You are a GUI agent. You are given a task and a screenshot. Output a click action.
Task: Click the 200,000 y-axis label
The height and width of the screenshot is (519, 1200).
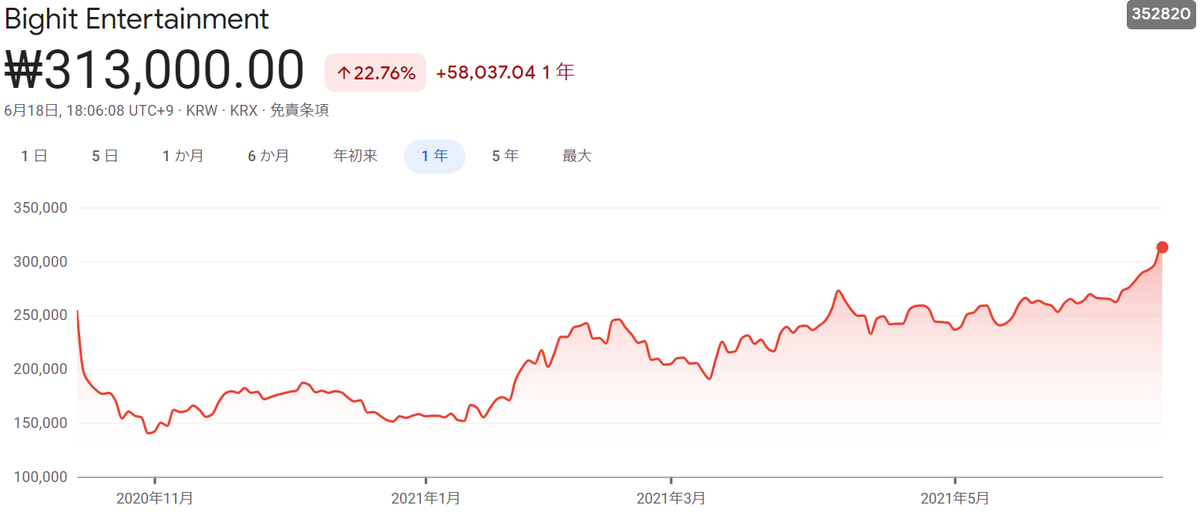point(40,369)
